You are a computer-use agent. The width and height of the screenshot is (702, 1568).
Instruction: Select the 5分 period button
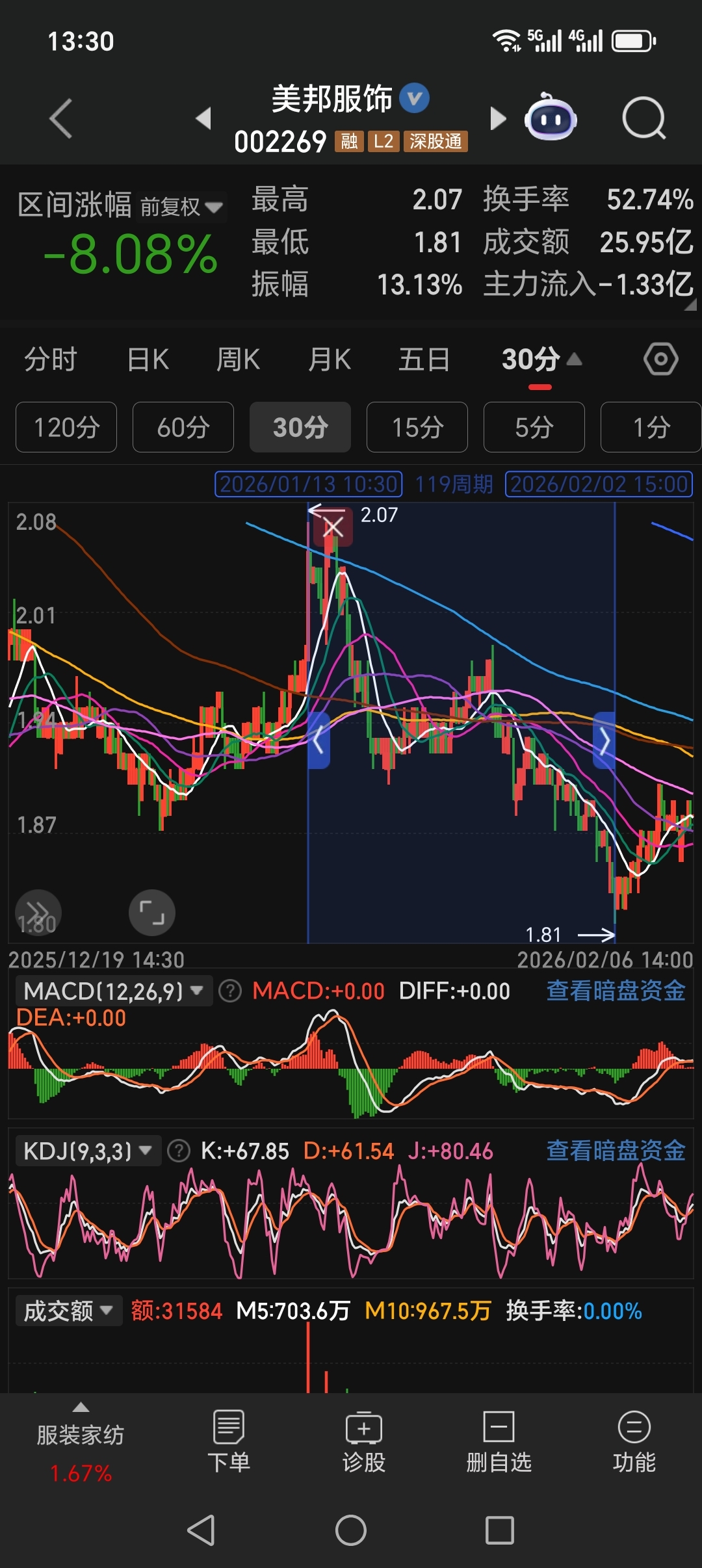click(x=534, y=427)
